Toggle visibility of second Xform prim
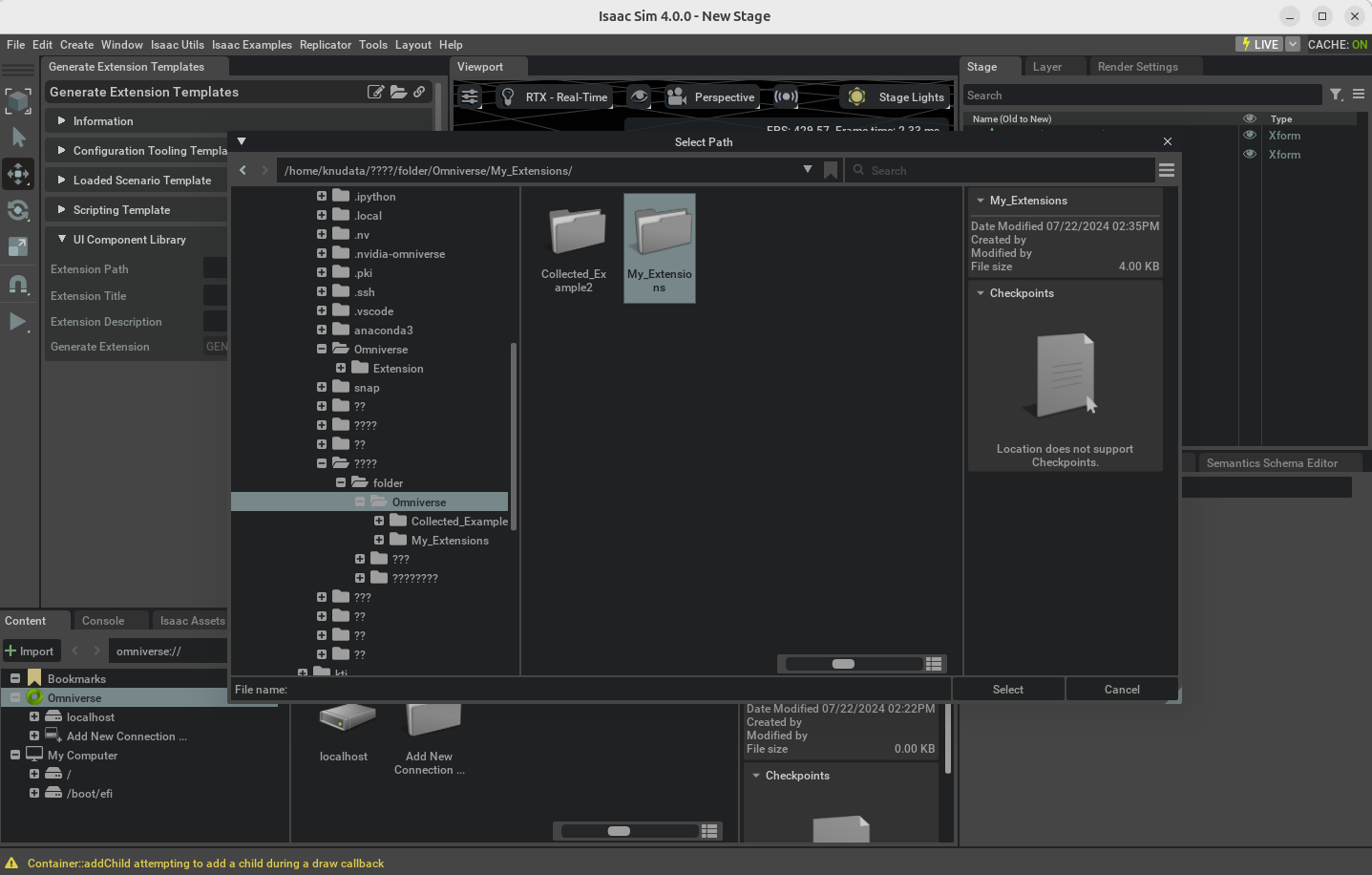The height and width of the screenshot is (875, 1372). tap(1250, 154)
